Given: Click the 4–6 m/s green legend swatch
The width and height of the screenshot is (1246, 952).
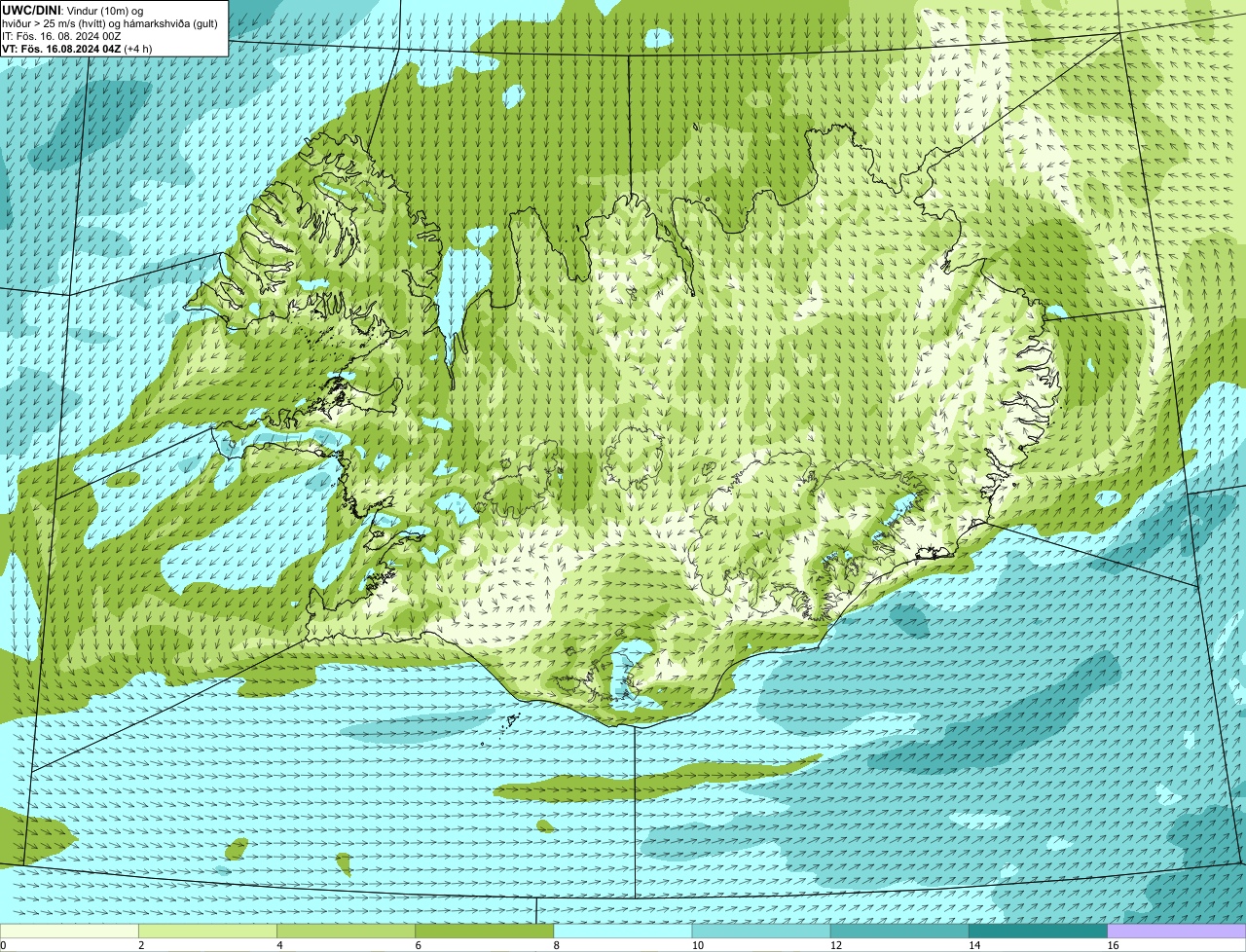Looking at the screenshot, I should click(347, 931).
